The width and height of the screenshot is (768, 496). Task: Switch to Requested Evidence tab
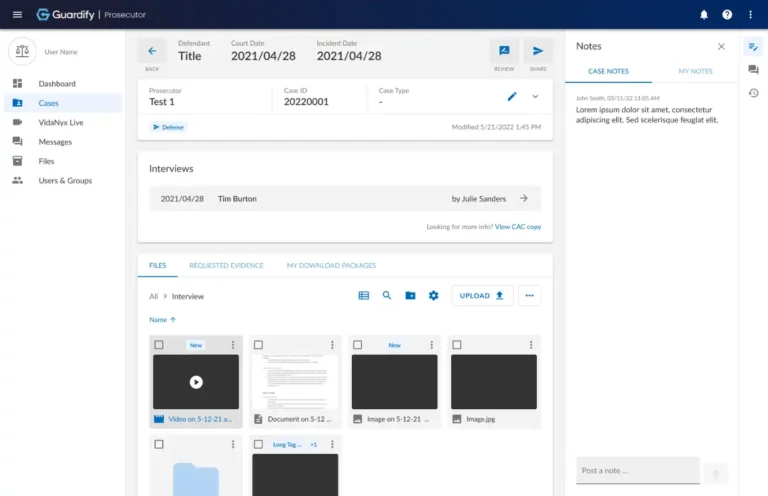(x=226, y=265)
